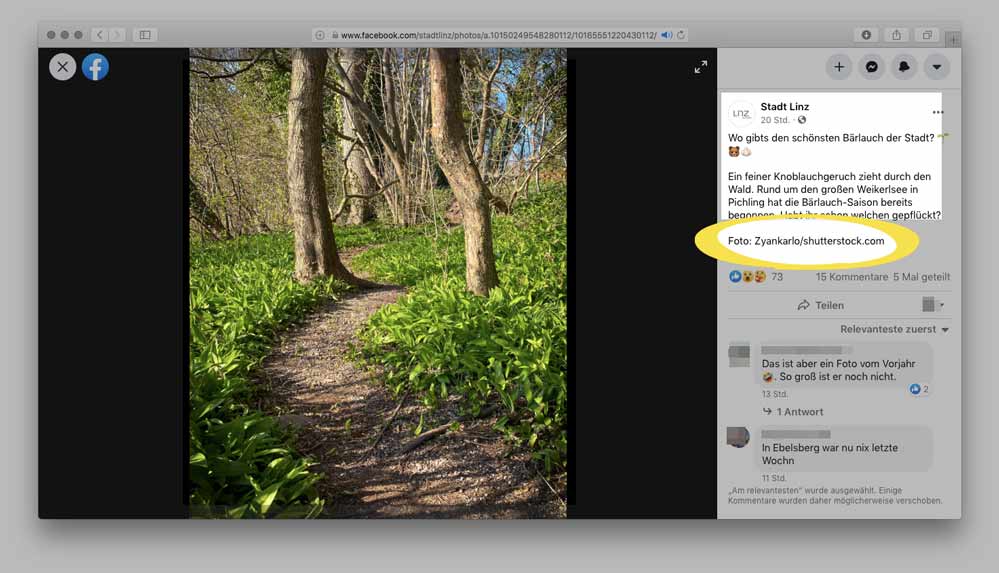Mute the tab audio in address bar
The width and height of the screenshot is (999, 573).
coord(667,35)
